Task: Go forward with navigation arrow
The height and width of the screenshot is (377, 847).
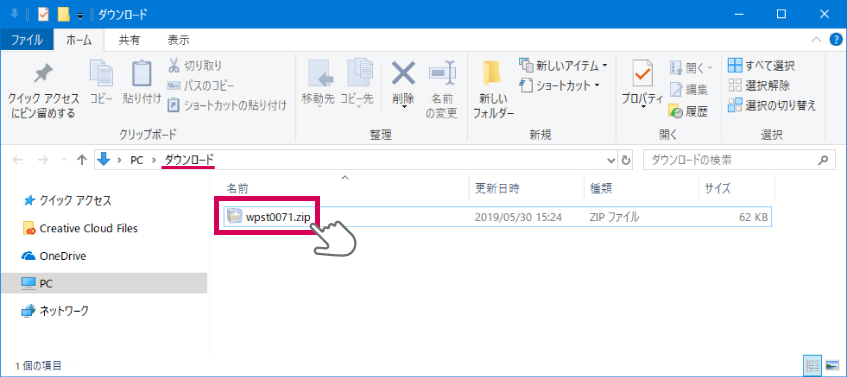Action: point(42,160)
